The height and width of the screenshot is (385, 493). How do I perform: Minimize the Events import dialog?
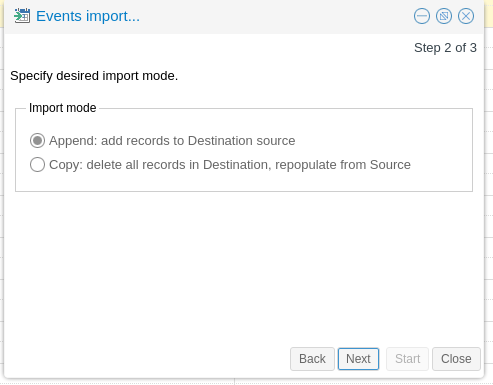pyautogui.click(x=422, y=16)
